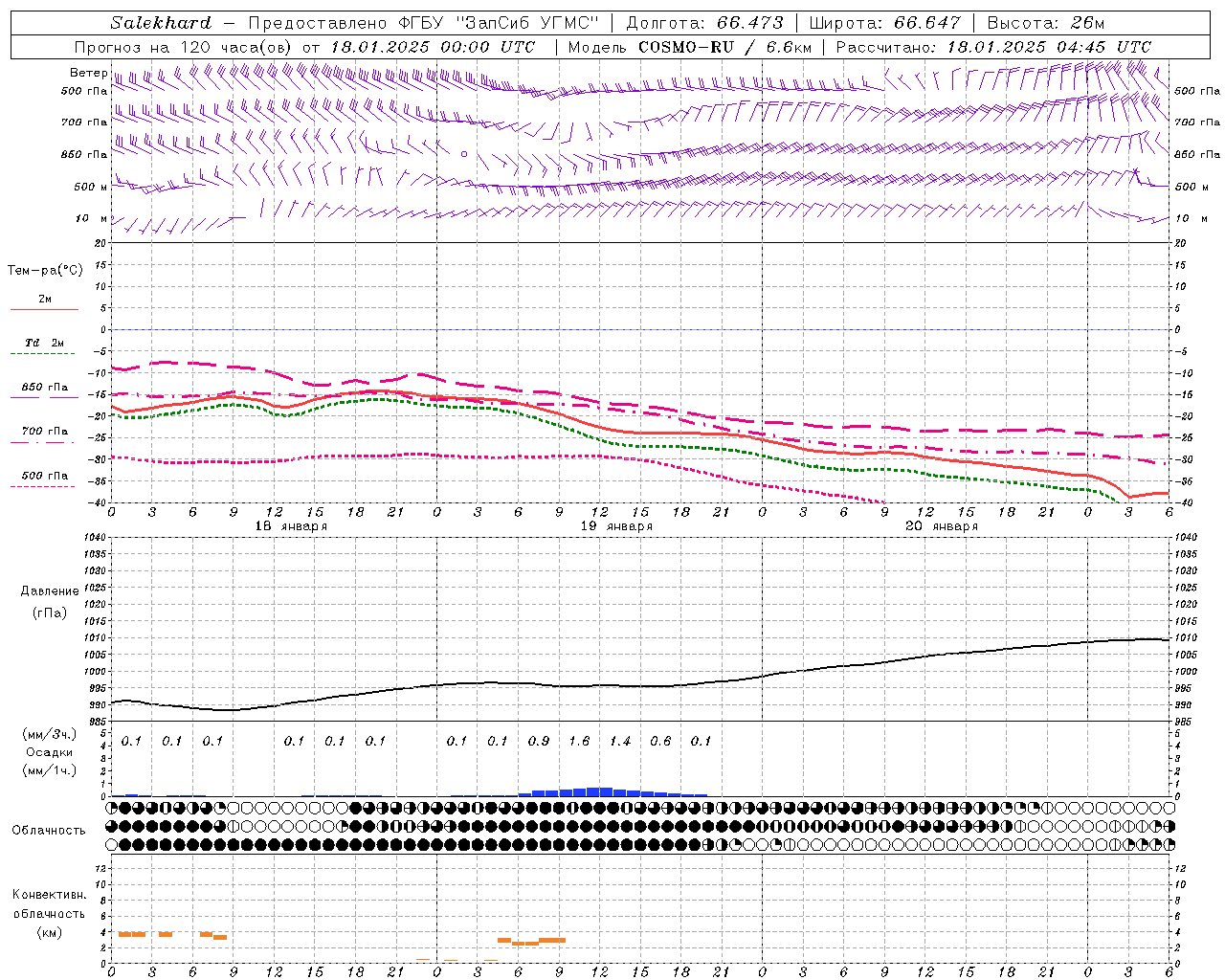Click the Осадки label
Screen dimensions: 1225x980
tap(49, 752)
